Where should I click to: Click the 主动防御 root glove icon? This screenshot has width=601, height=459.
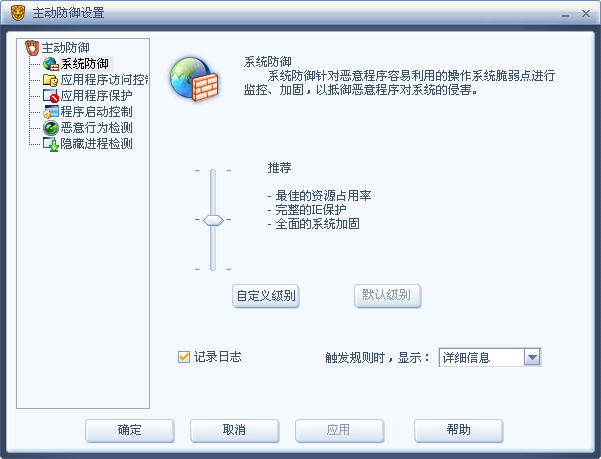[x=32, y=48]
